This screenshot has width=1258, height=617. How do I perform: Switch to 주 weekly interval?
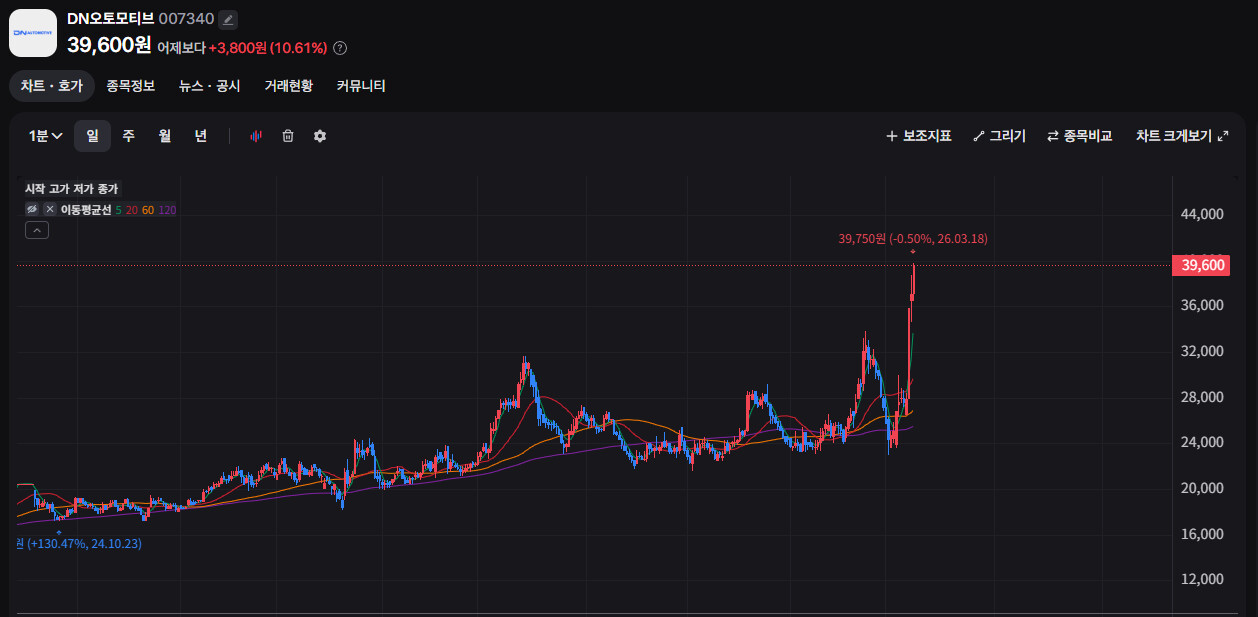pyautogui.click(x=128, y=136)
